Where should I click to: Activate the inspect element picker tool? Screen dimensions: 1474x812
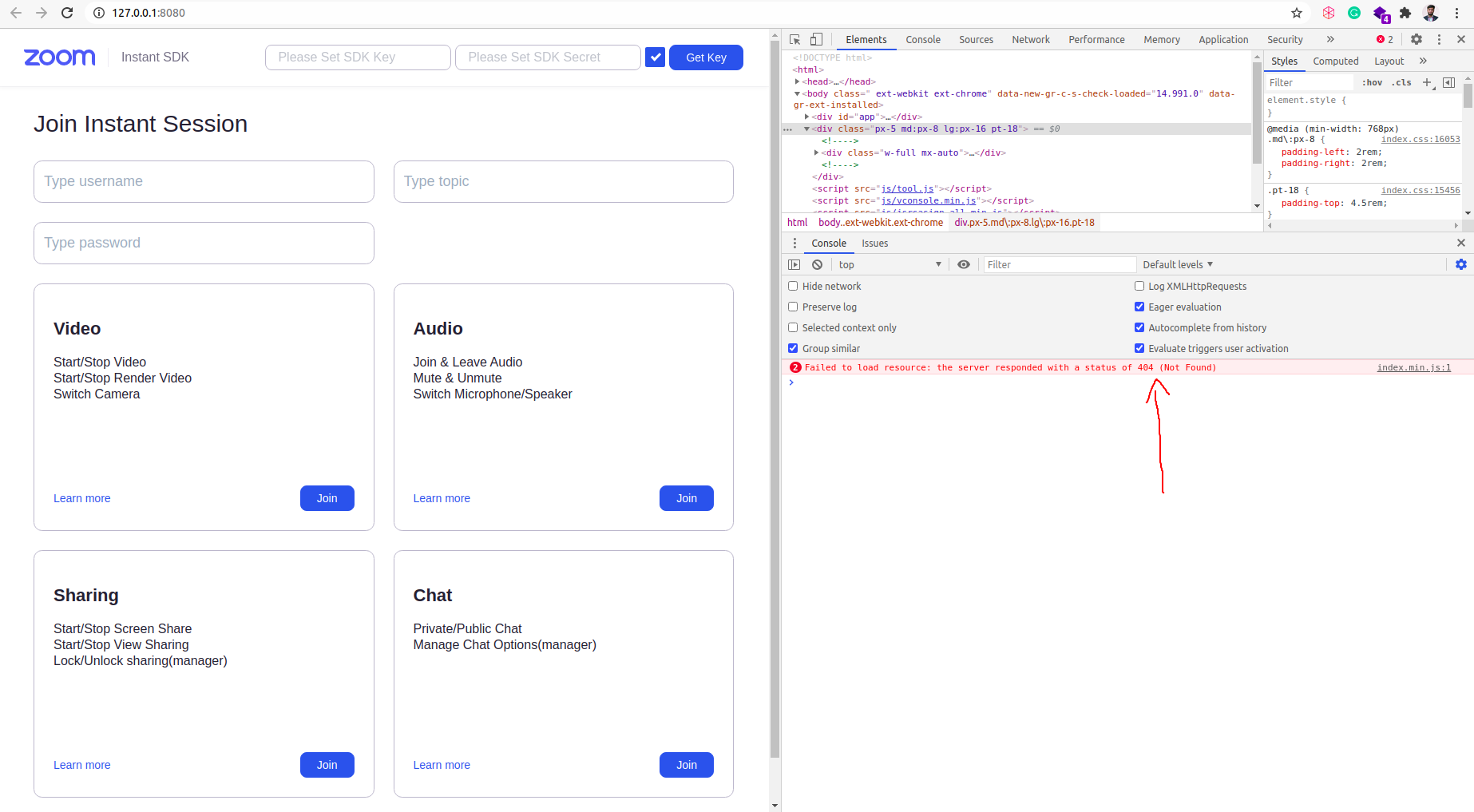coord(795,39)
